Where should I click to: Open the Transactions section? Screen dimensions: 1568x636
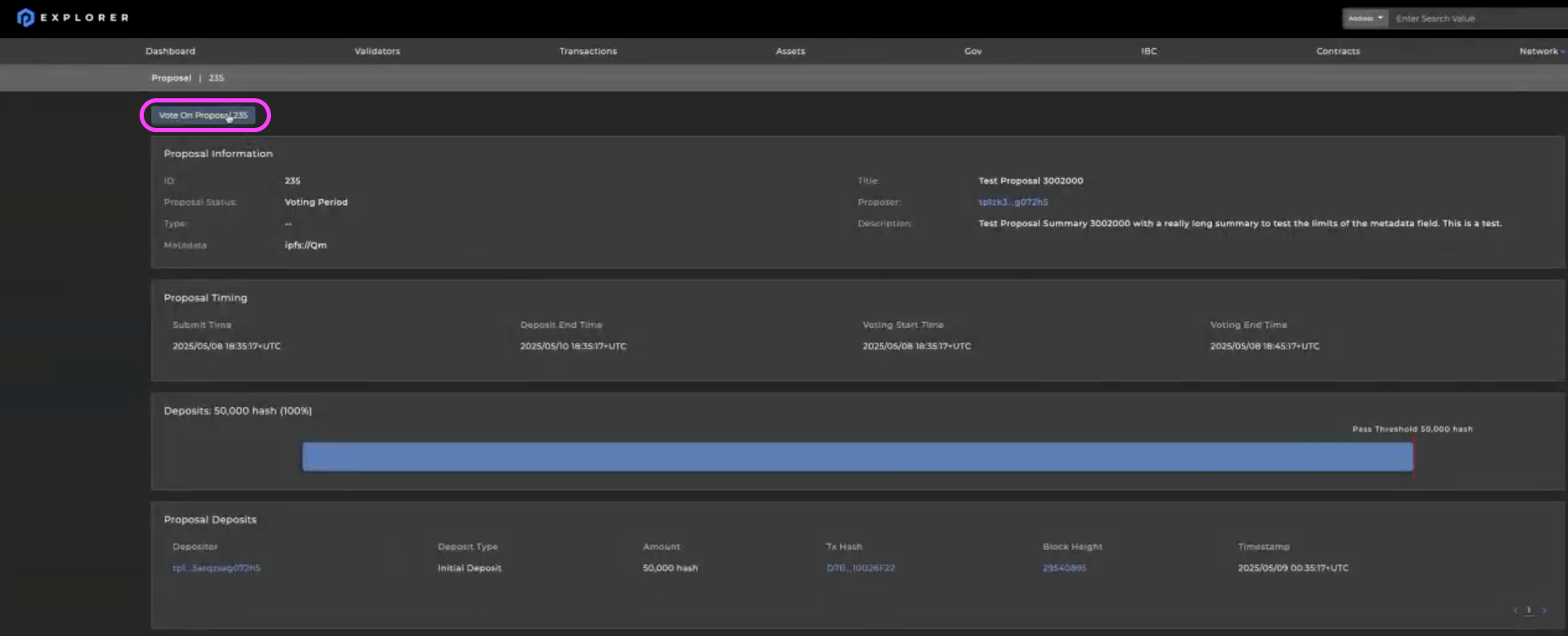[587, 51]
